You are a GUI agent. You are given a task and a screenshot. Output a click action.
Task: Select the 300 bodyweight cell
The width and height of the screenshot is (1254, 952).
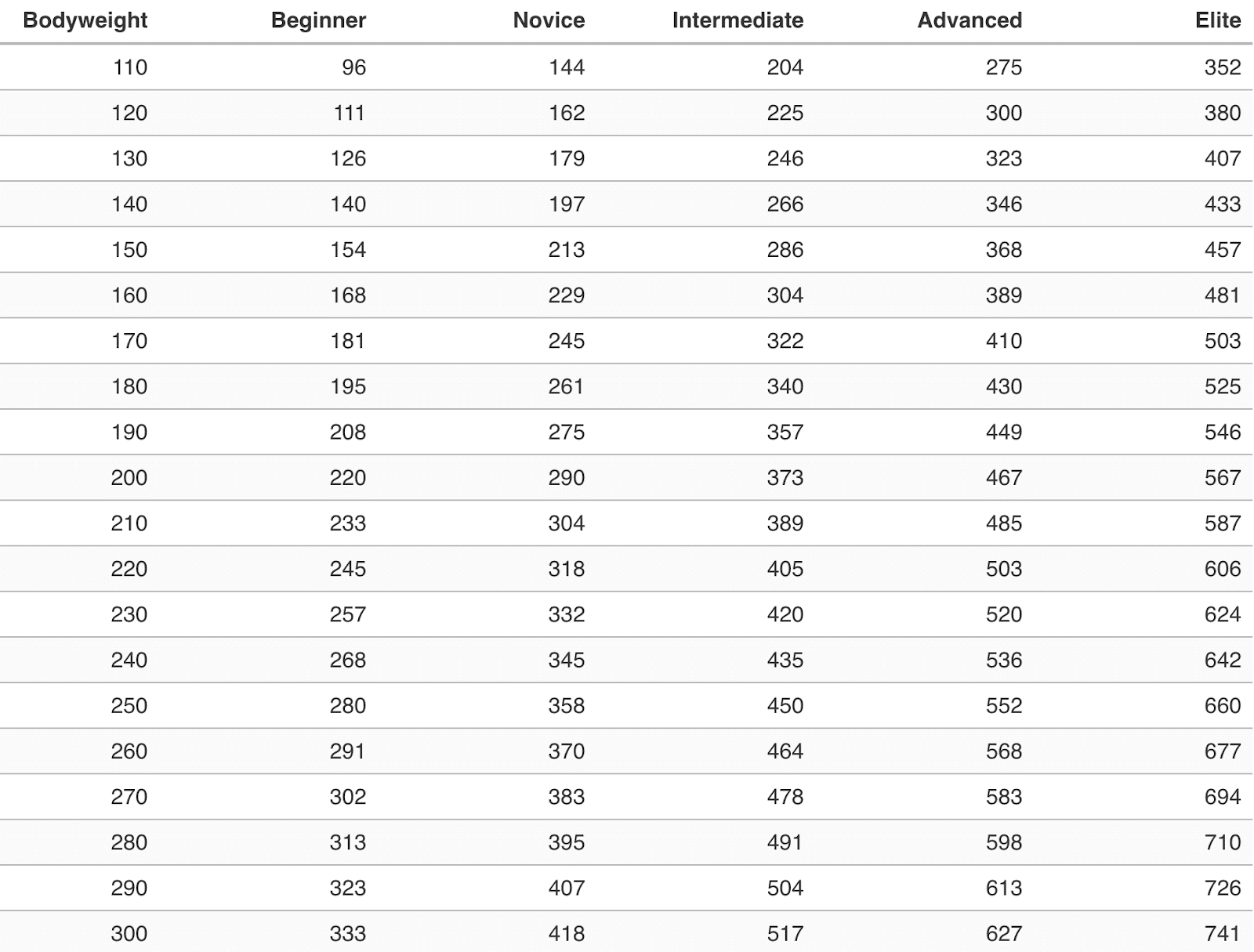[x=129, y=934]
